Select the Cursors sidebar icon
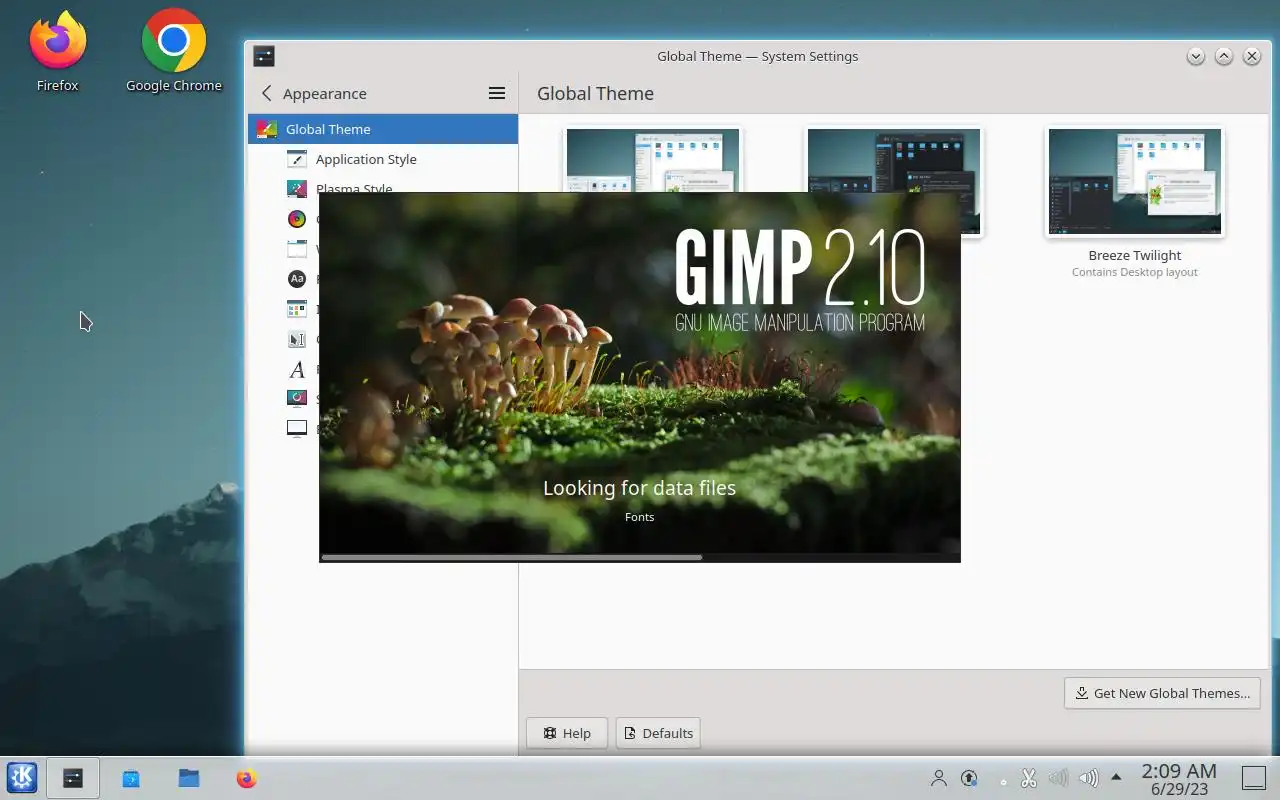Image resolution: width=1280 pixels, height=800 pixels. (297, 339)
